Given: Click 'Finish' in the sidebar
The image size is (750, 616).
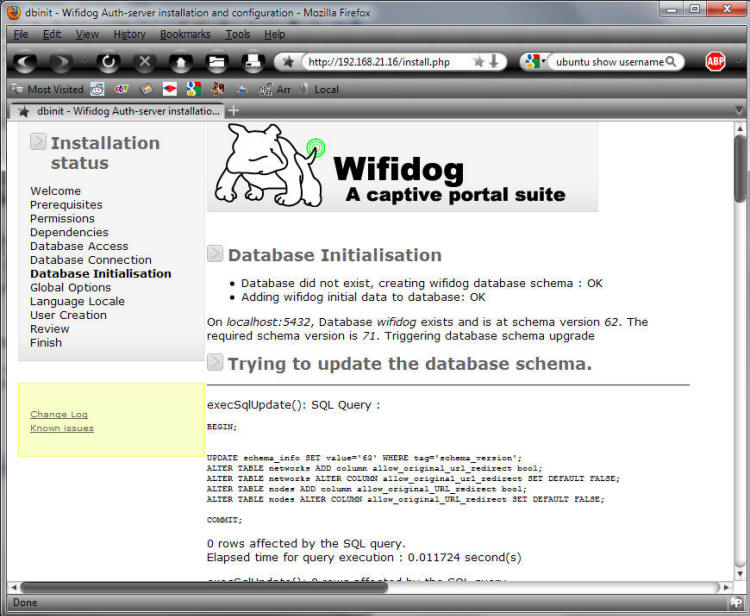Looking at the screenshot, I should [46, 343].
